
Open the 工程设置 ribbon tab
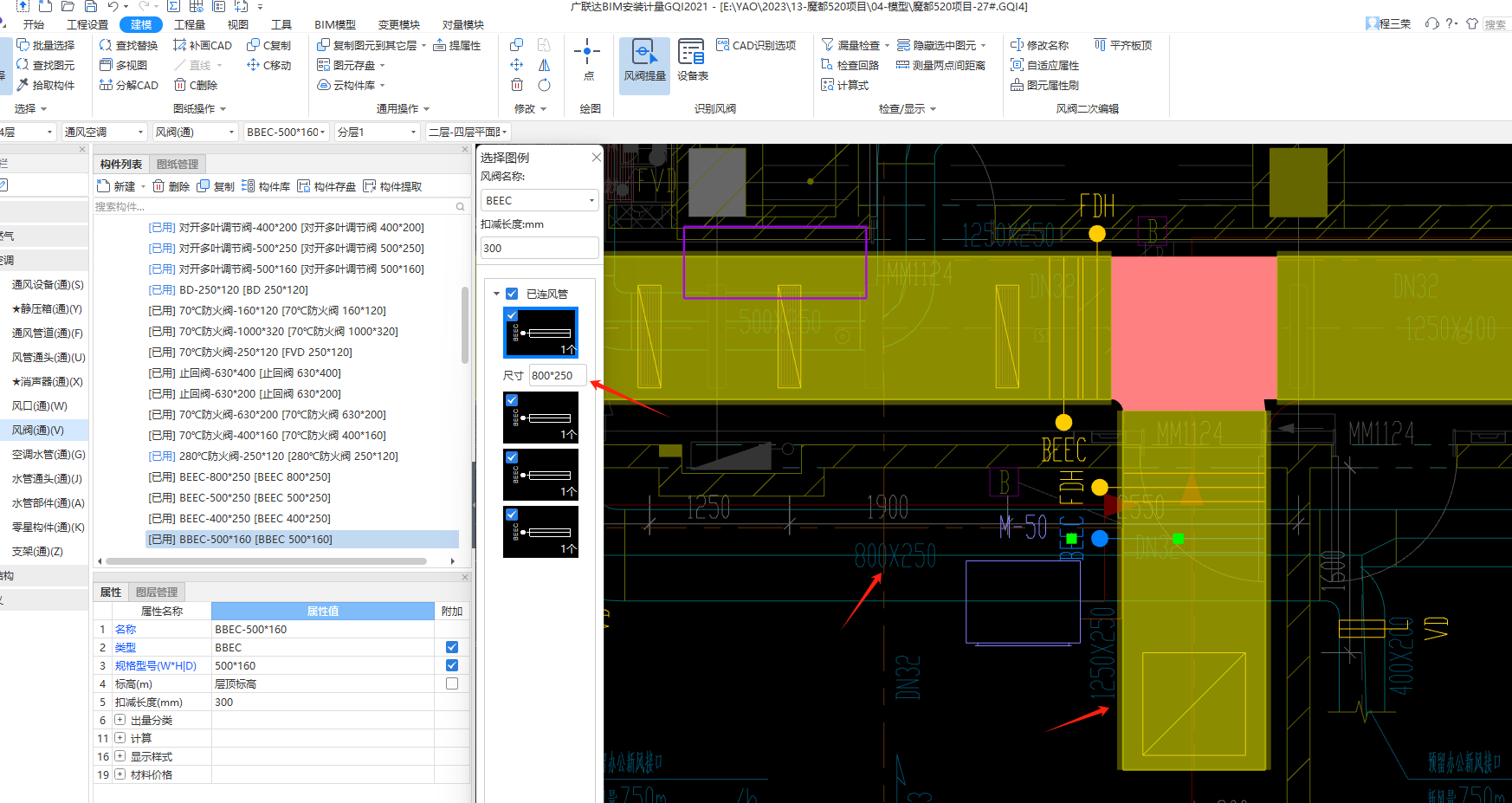(x=87, y=24)
